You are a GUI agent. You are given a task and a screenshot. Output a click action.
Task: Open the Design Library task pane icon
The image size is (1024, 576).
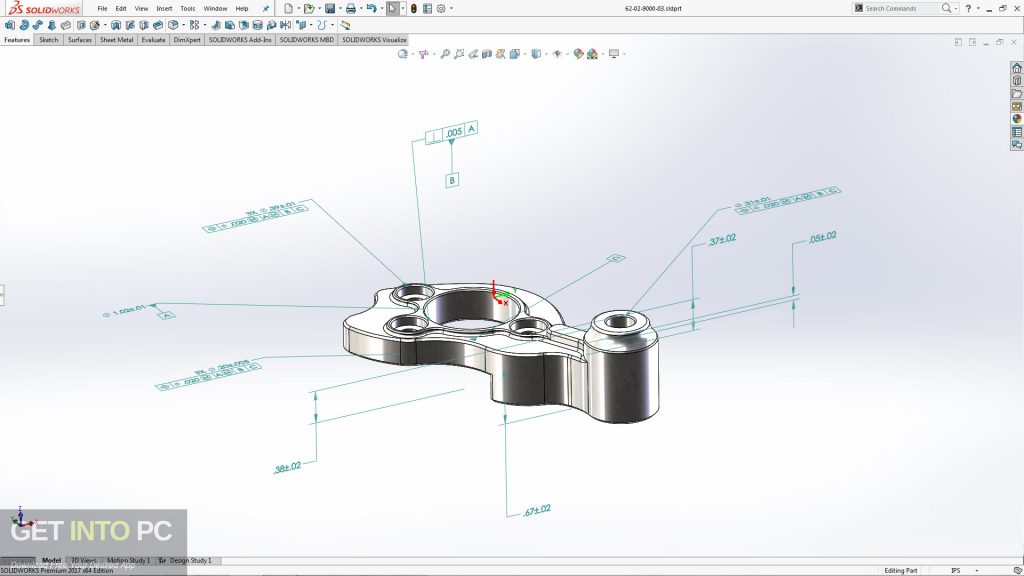coord(1017,80)
